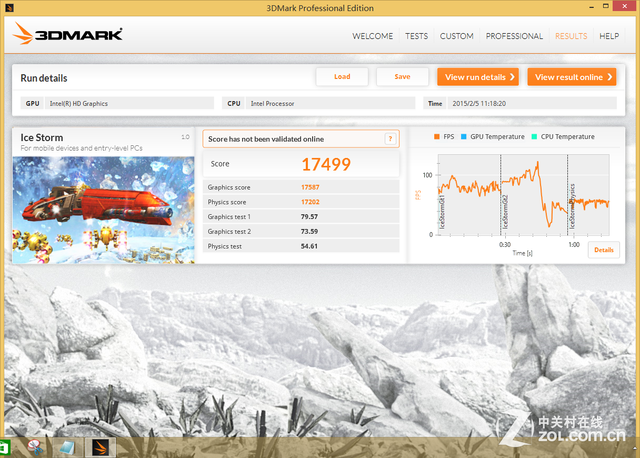Open the blue notepad taskbar icon
Viewport: 640px width, 458px height.
point(67,448)
